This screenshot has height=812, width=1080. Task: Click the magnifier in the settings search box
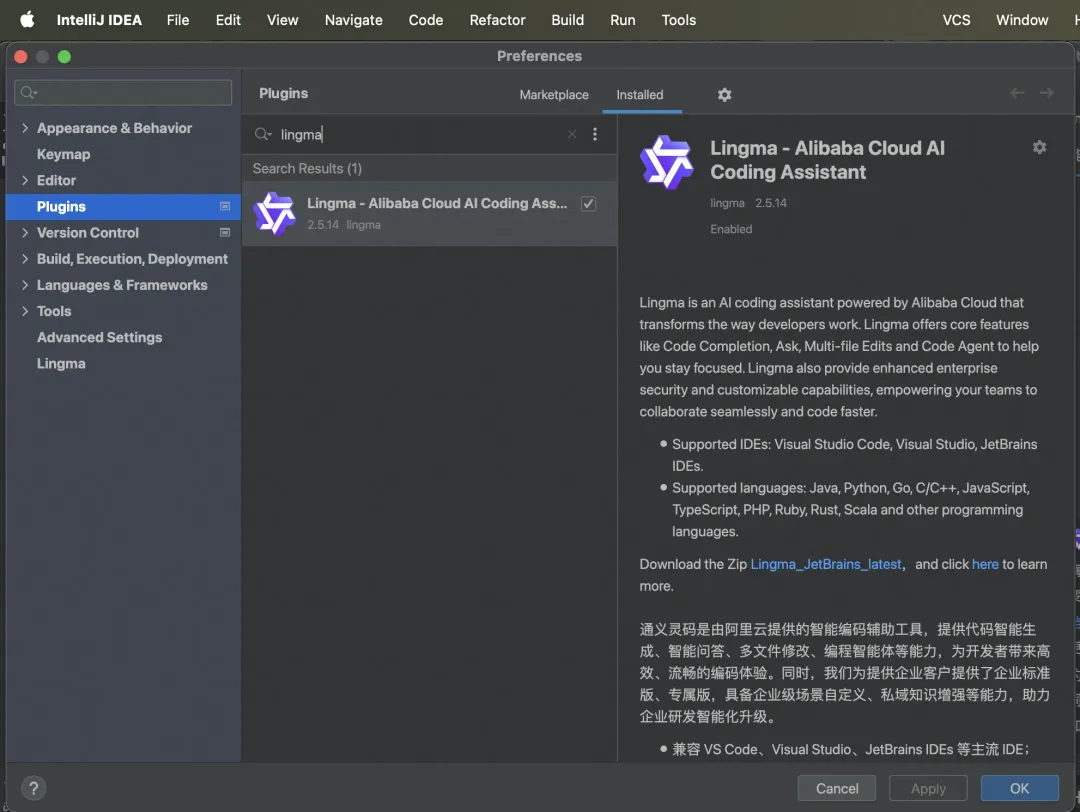click(x=28, y=92)
